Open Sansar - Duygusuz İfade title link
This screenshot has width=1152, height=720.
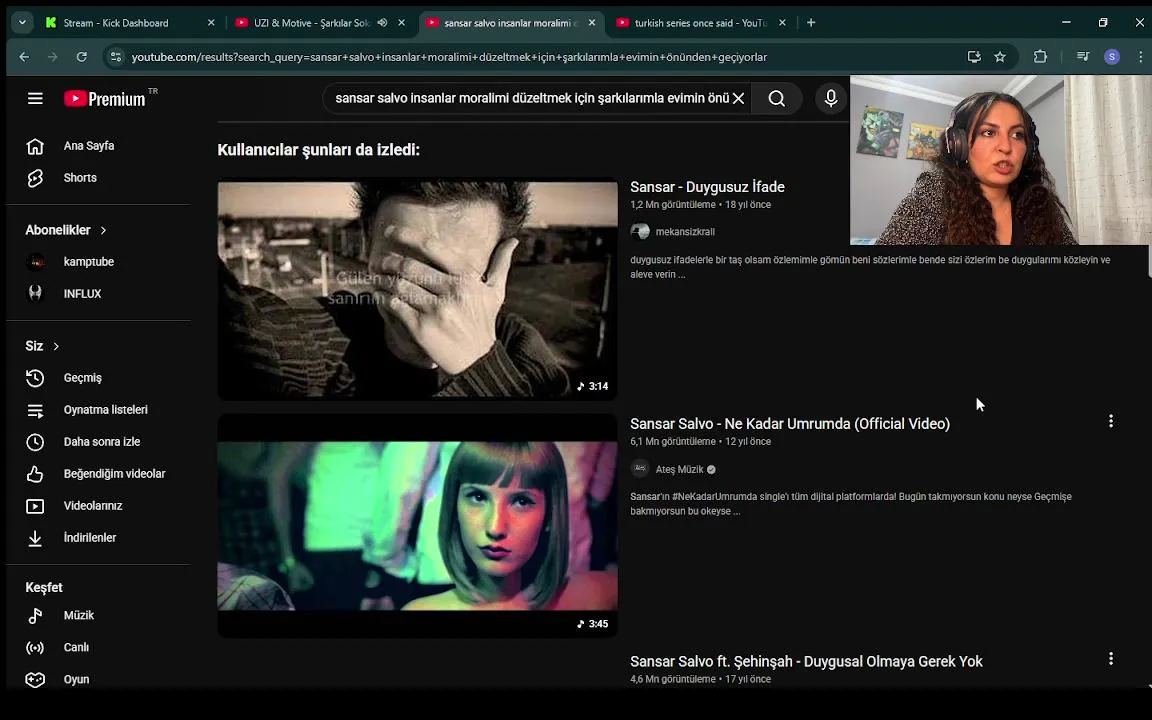point(707,187)
